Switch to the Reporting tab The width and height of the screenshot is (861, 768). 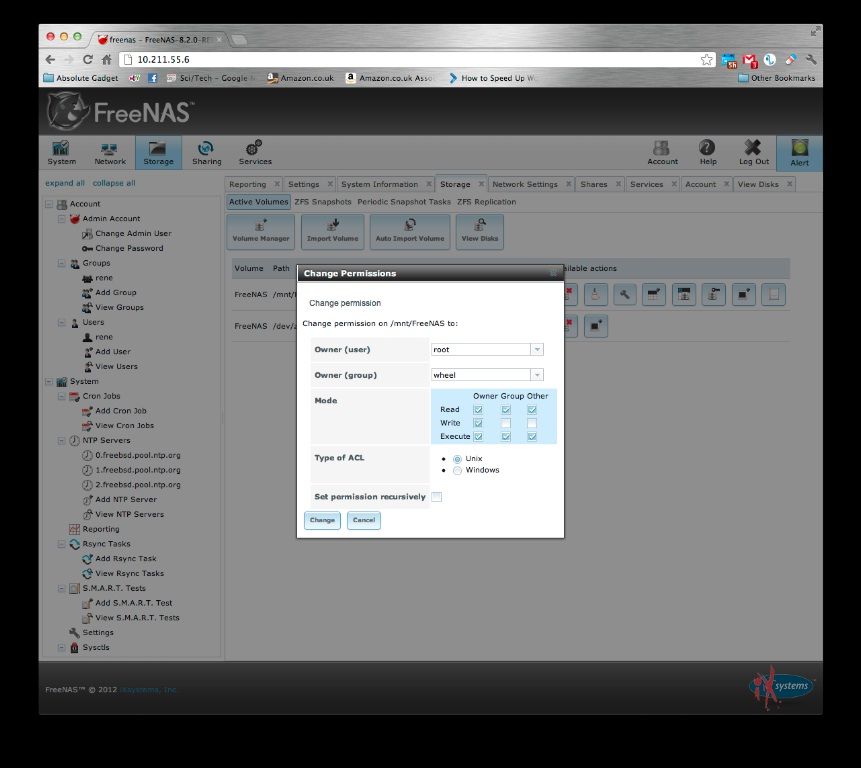point(248,184)
